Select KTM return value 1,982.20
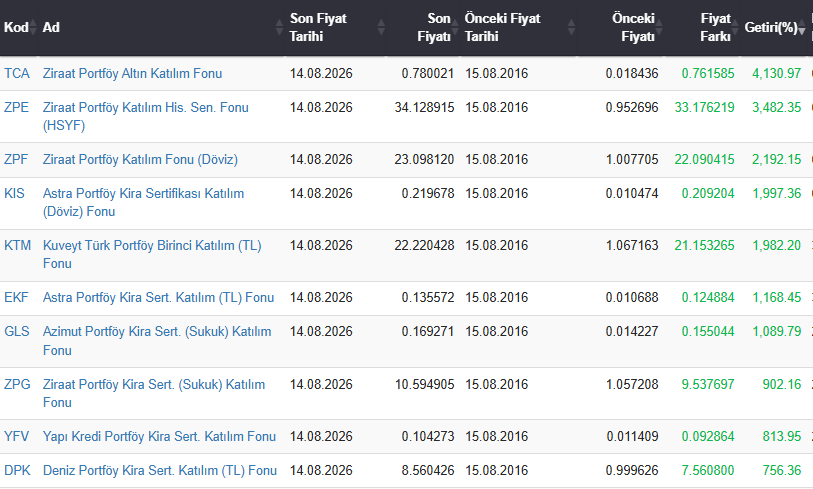Image resolution: width=813 pixels, height=489 pixels. click(x=777, y=245)
